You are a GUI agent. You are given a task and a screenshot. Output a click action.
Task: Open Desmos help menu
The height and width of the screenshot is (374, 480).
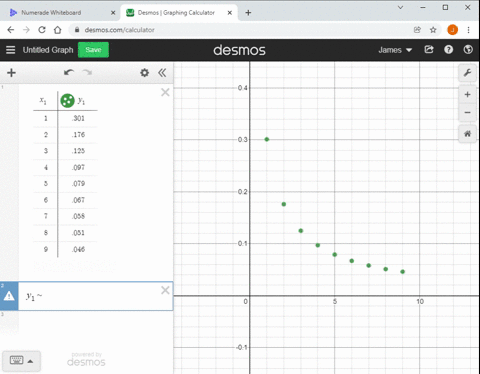[448, 50]
